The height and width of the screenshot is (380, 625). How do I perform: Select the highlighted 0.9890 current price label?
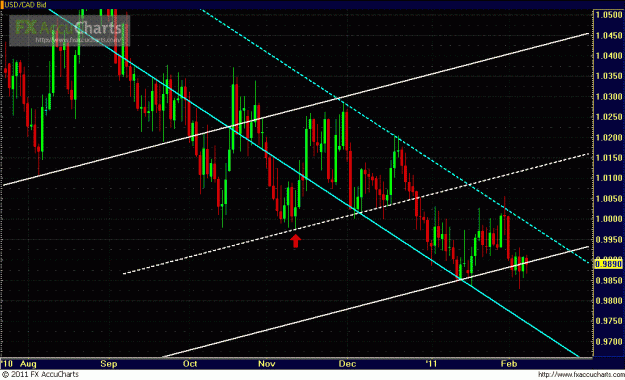click(609, 264)
